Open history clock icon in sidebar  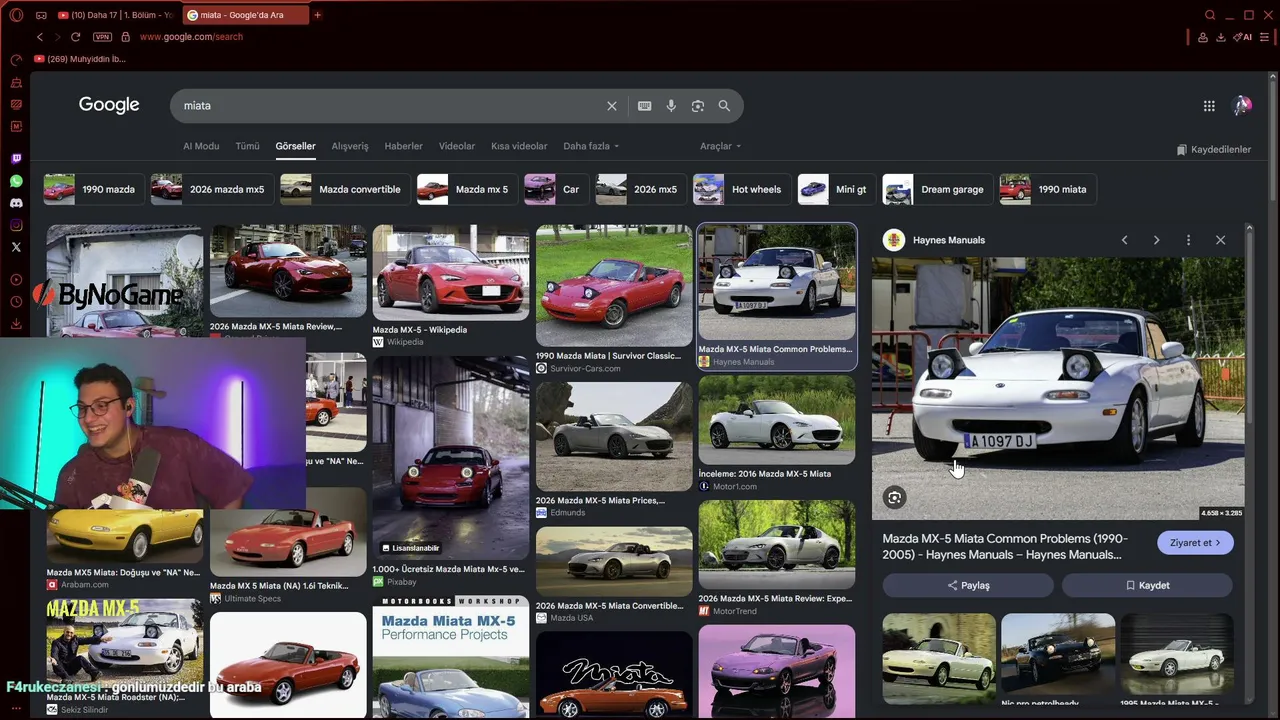tap(16, 302)
